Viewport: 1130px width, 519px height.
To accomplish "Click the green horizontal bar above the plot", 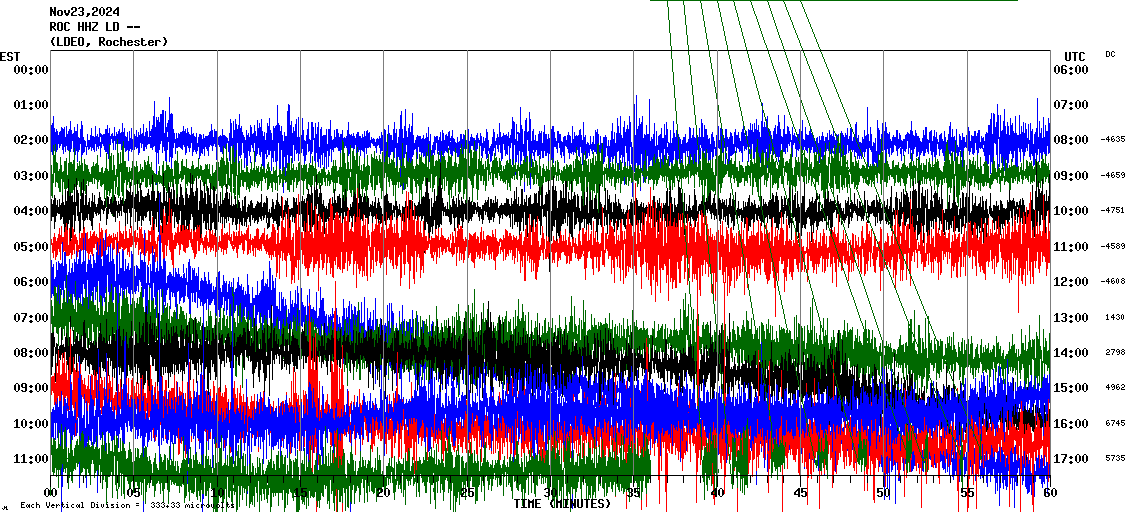I will tap(833, 1).
